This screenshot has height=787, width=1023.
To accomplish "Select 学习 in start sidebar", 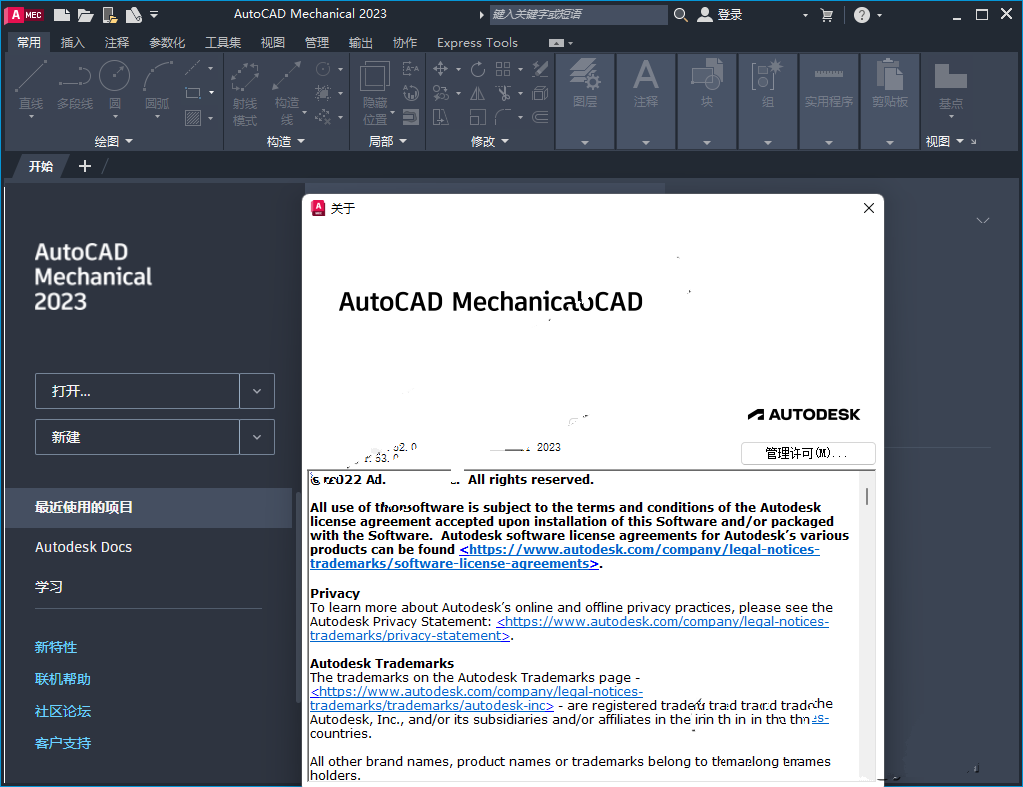I will [x=49, y=587].
